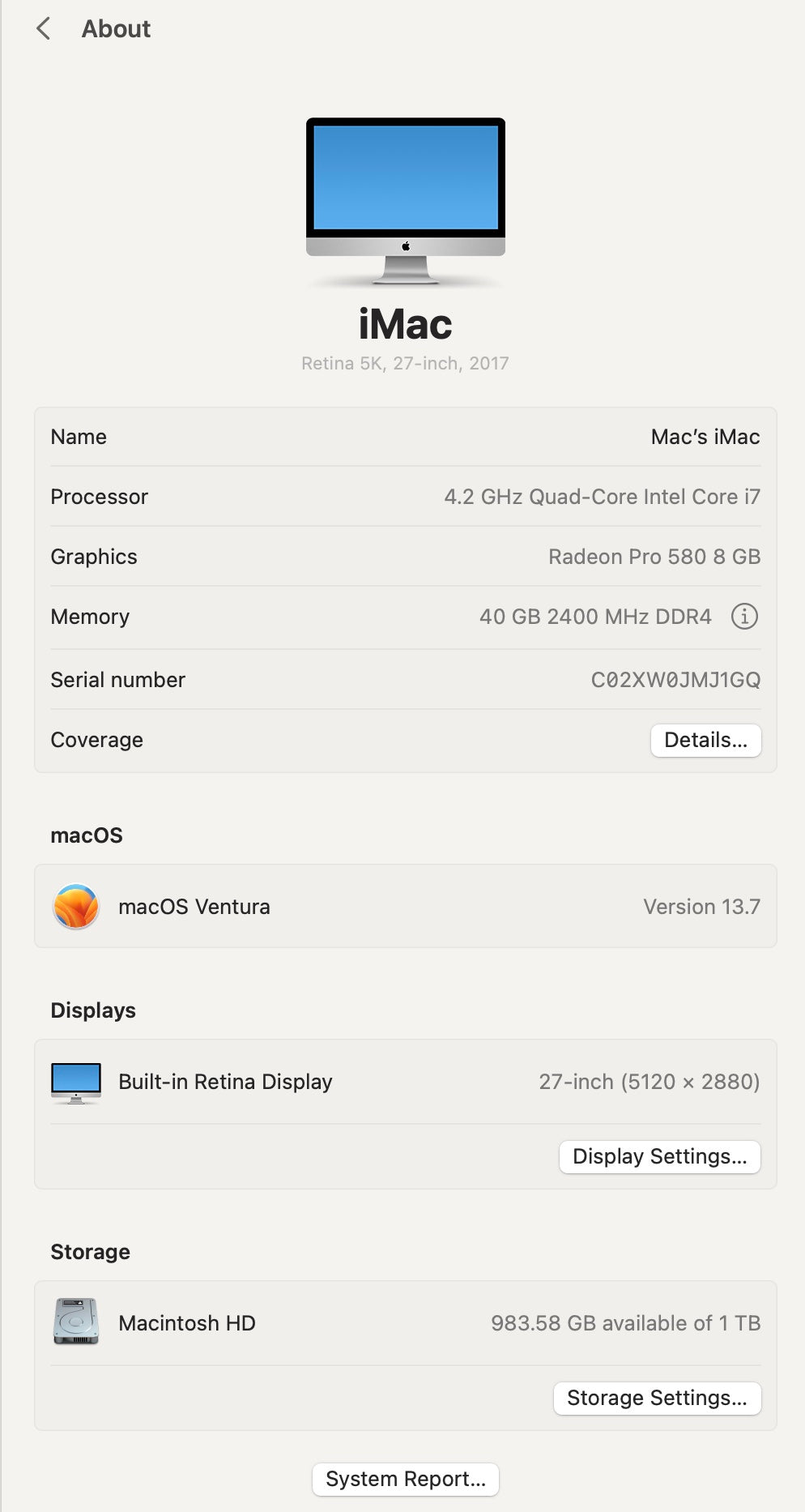Select the About header label
The height and width of the screenshot is (1512, 805).
click(115, 28)
